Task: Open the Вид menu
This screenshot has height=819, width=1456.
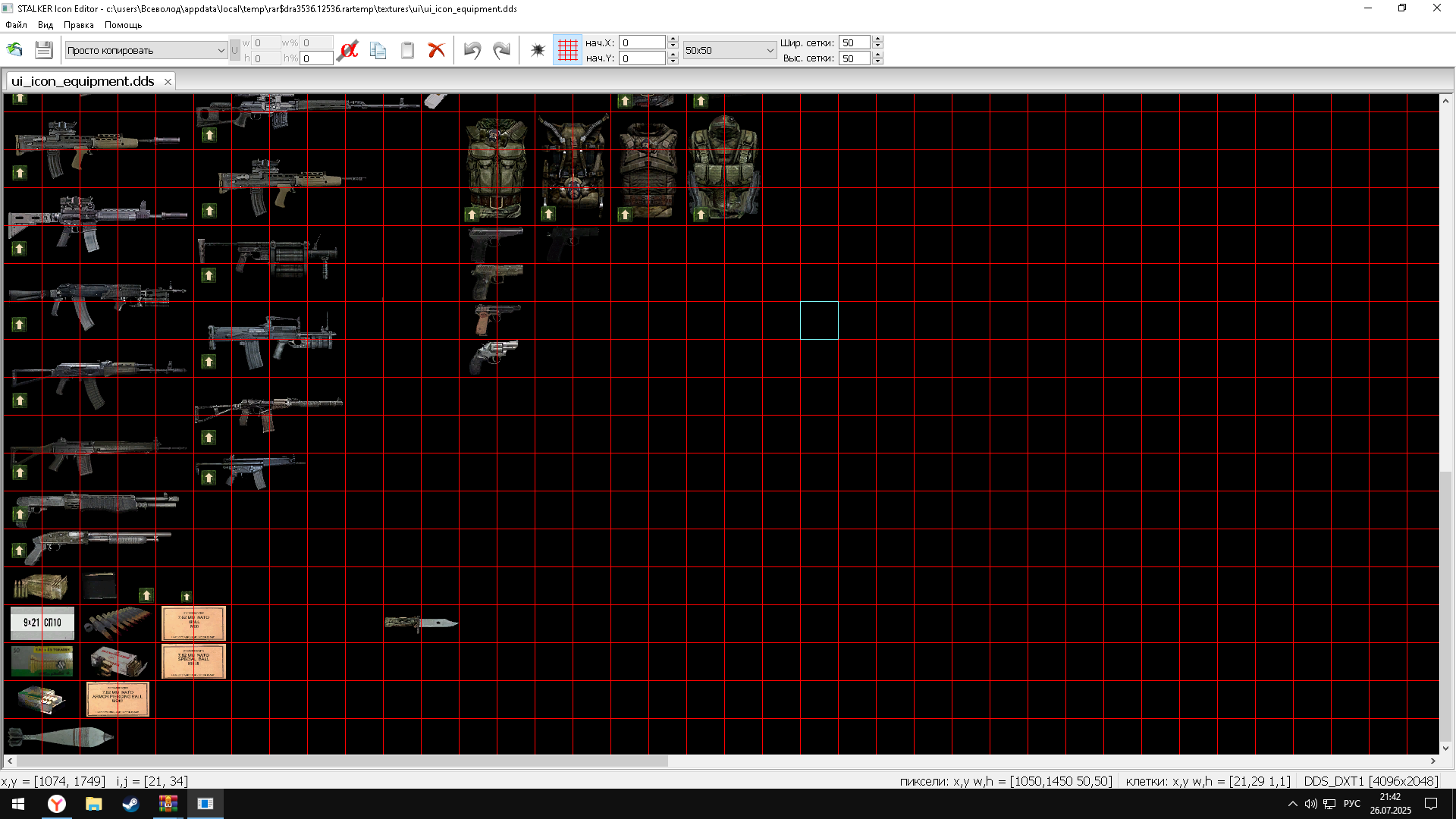Action: [x=45, y=25]
